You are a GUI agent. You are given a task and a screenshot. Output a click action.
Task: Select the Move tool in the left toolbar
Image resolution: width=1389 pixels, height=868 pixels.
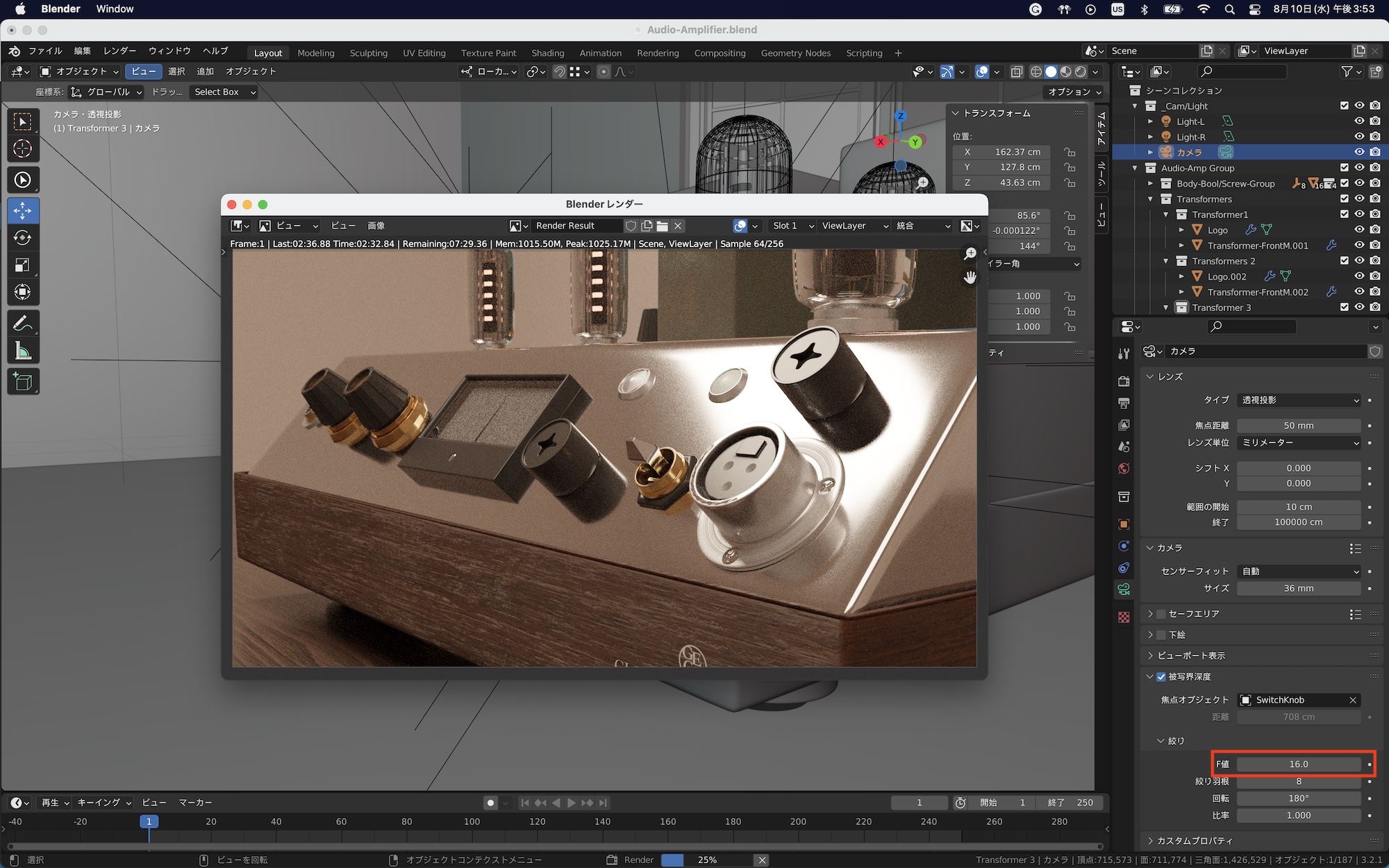coord(22,210)
